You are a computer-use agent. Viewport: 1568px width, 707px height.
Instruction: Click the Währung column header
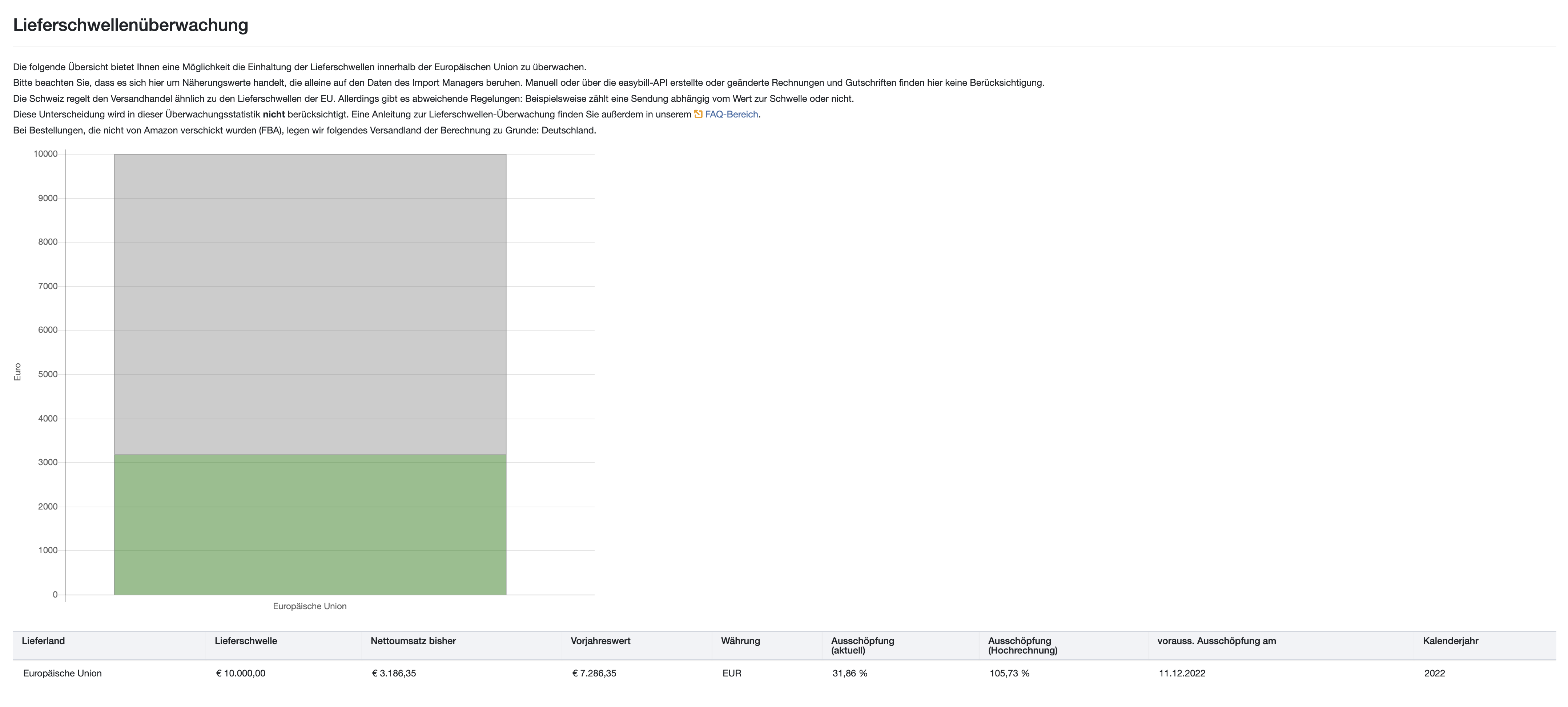[x=740, y=640]
